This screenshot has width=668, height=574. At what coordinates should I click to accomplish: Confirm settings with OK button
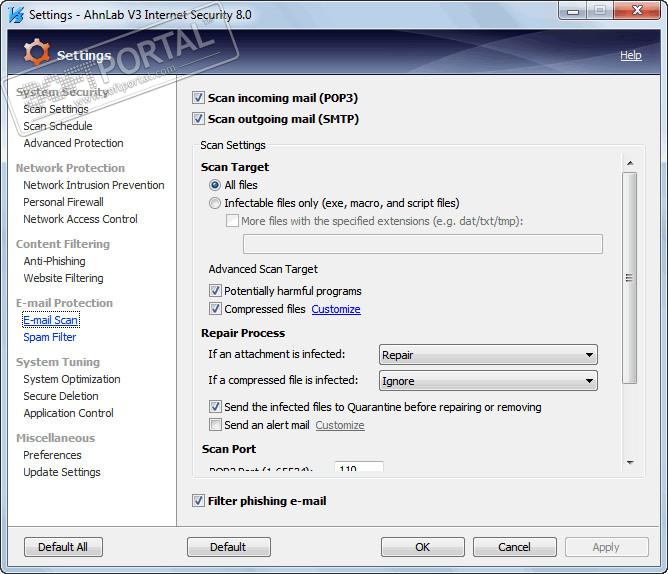click(x=423, y=547)
